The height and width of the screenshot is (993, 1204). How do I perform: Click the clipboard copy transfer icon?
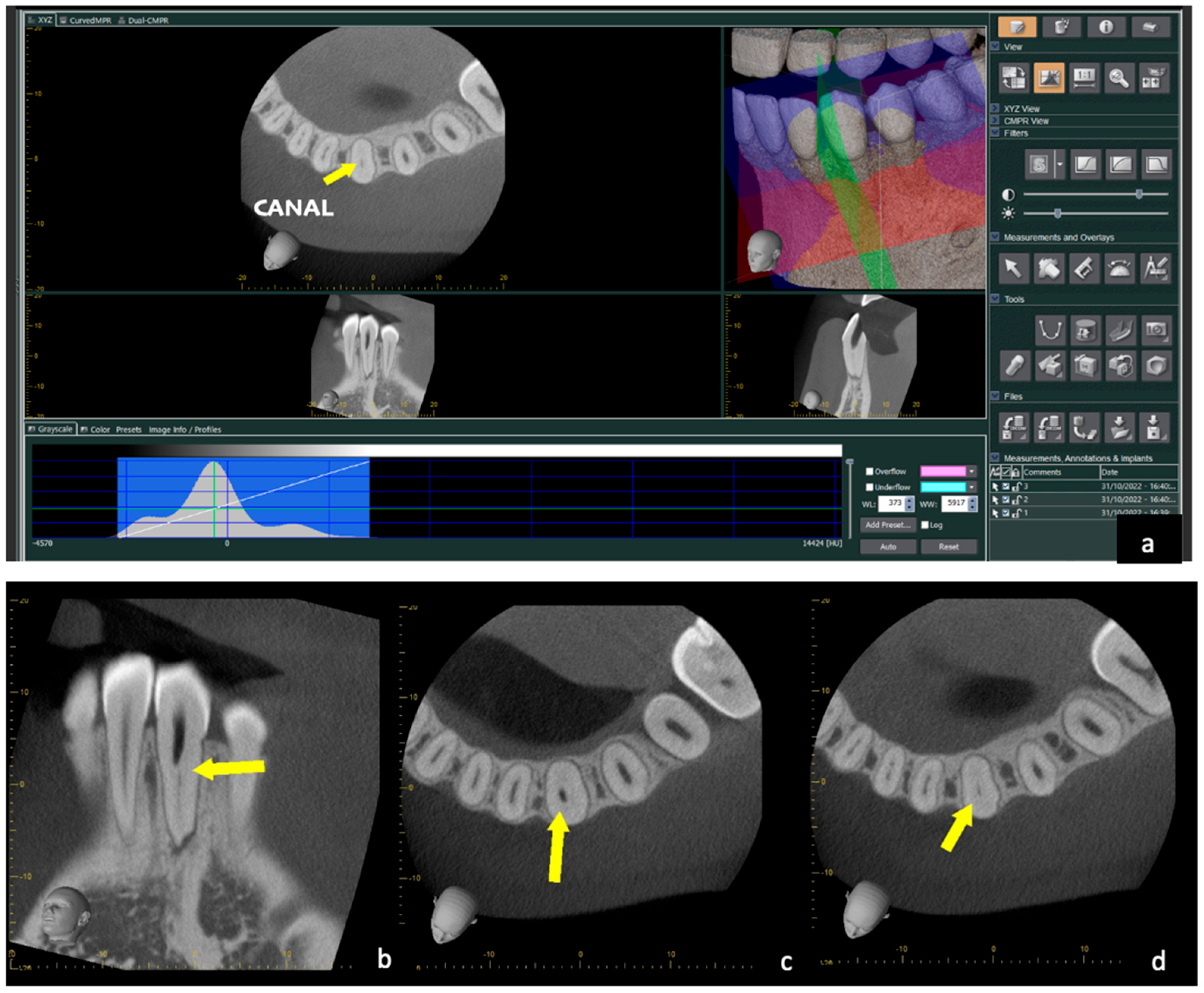coord(1084,427)
